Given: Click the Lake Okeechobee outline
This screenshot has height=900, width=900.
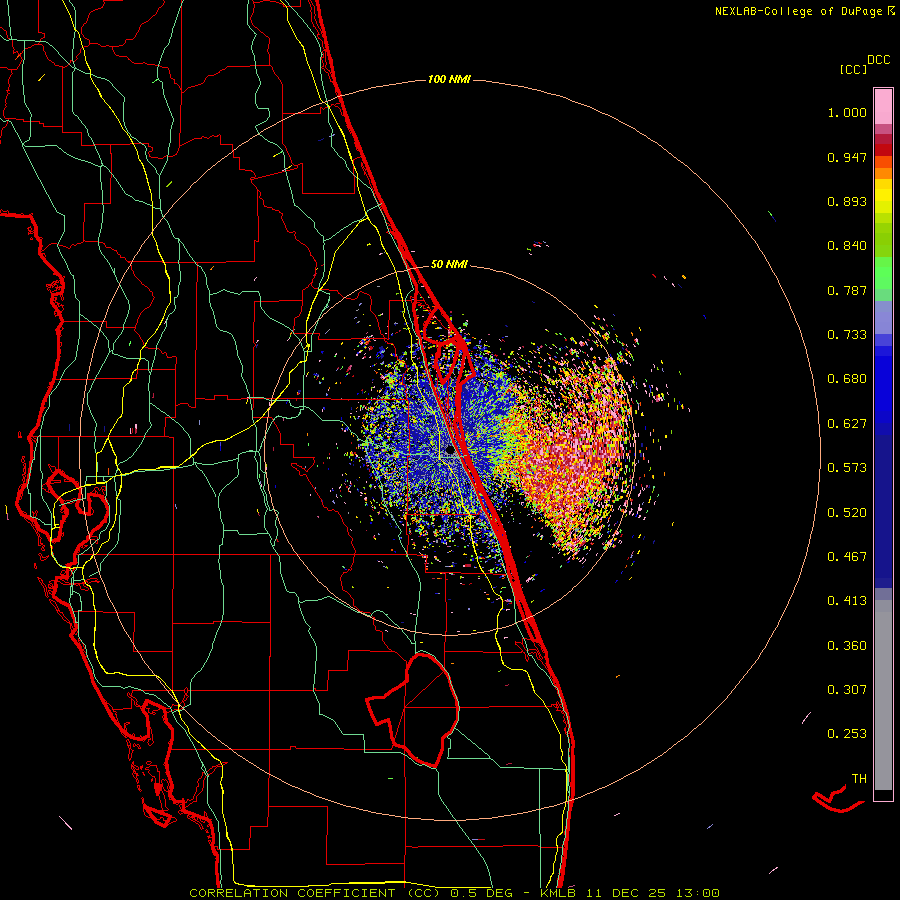Looking at the screenshot, I should coord(413,710).
